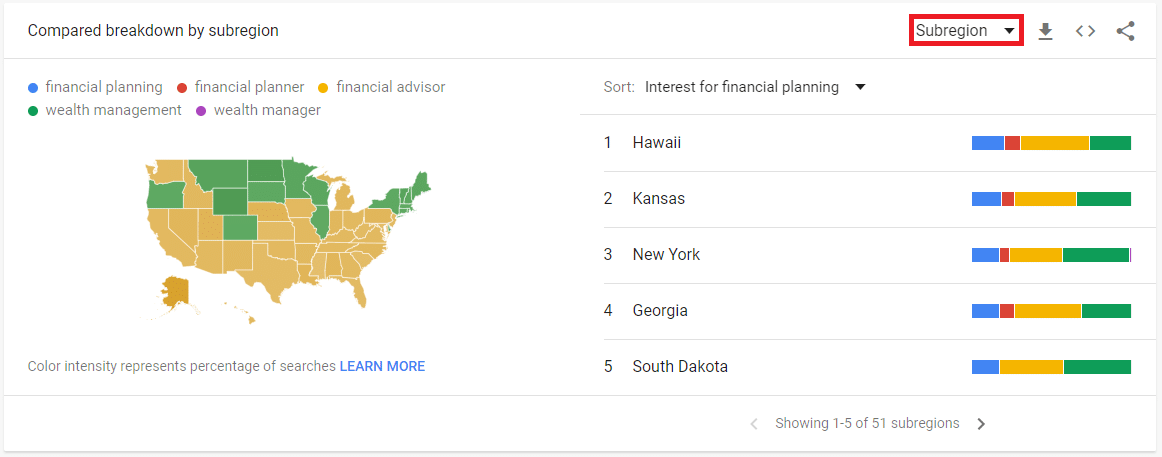Click the share icon
This screenshot has height=457, width=1162.
tap(1125, 31)
